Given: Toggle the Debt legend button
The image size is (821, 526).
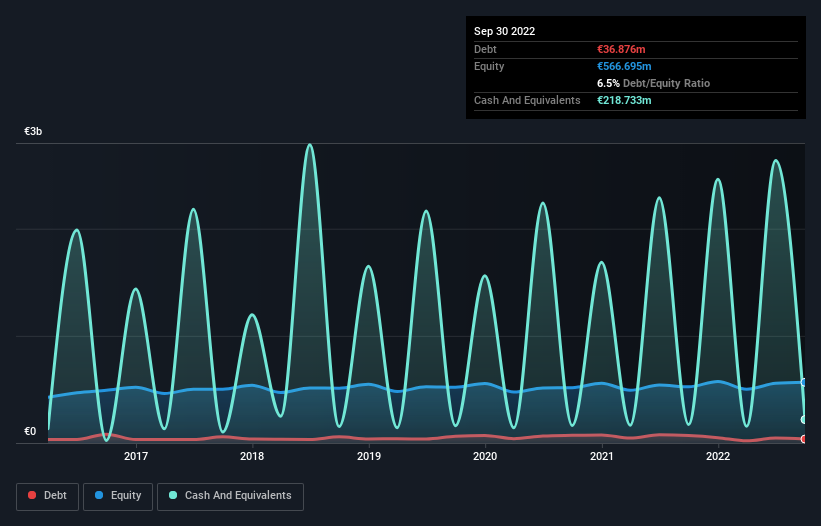Looking at the screenshot, I should 48,496.
